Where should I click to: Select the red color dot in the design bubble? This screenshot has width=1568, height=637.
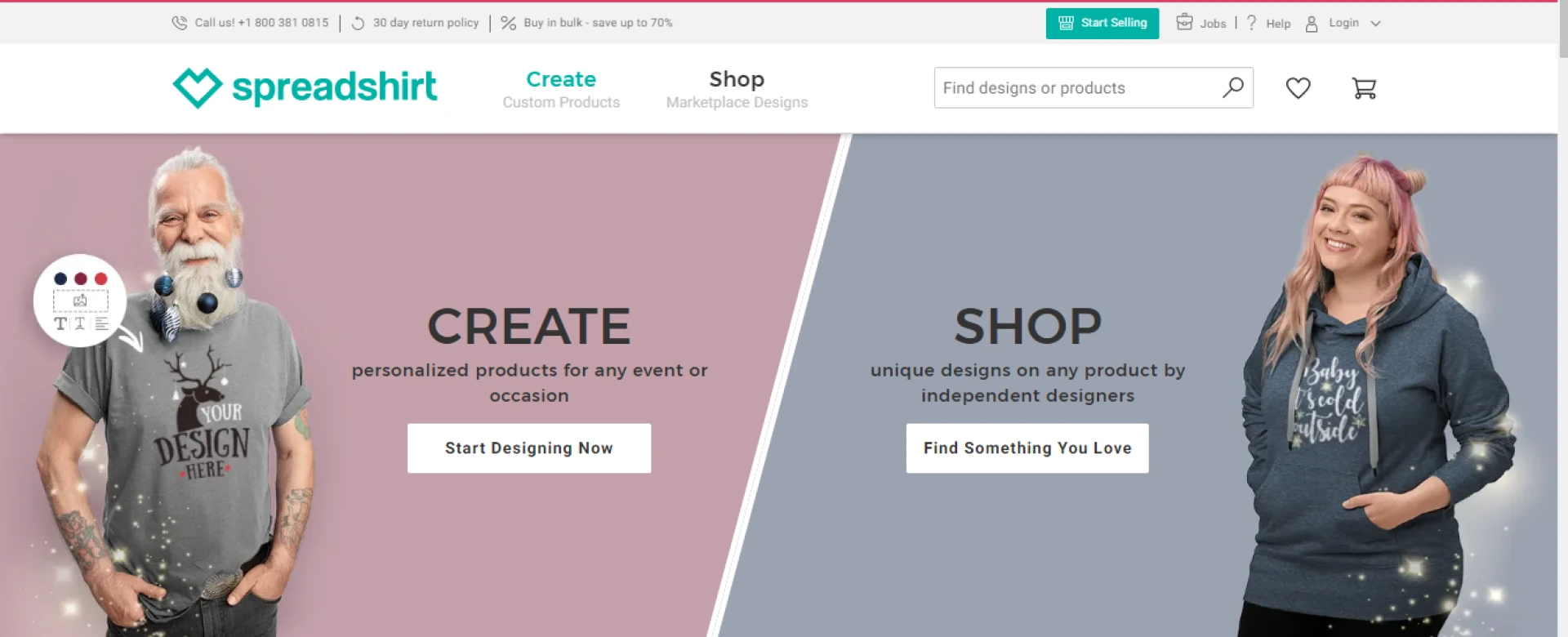[x=100, y=278]
